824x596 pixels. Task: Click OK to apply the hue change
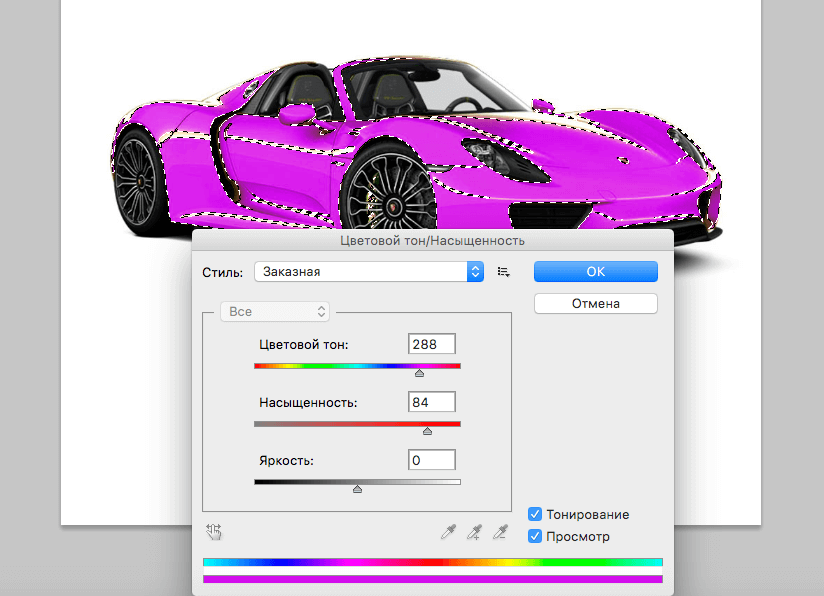595,271
